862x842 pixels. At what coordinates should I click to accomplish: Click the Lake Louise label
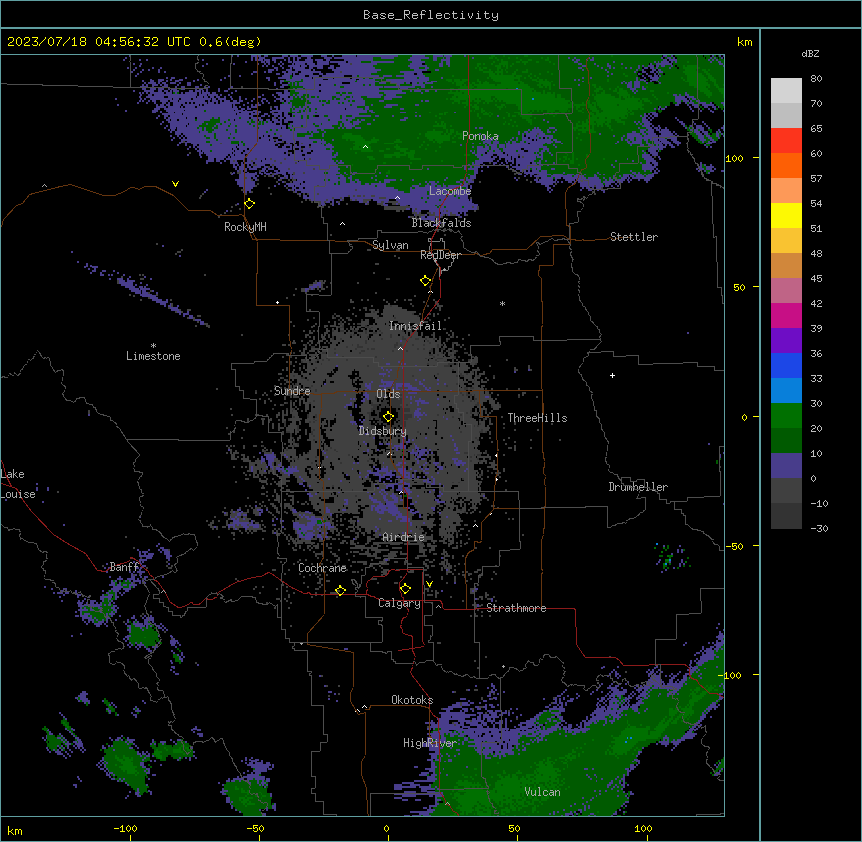coord(18,484)
